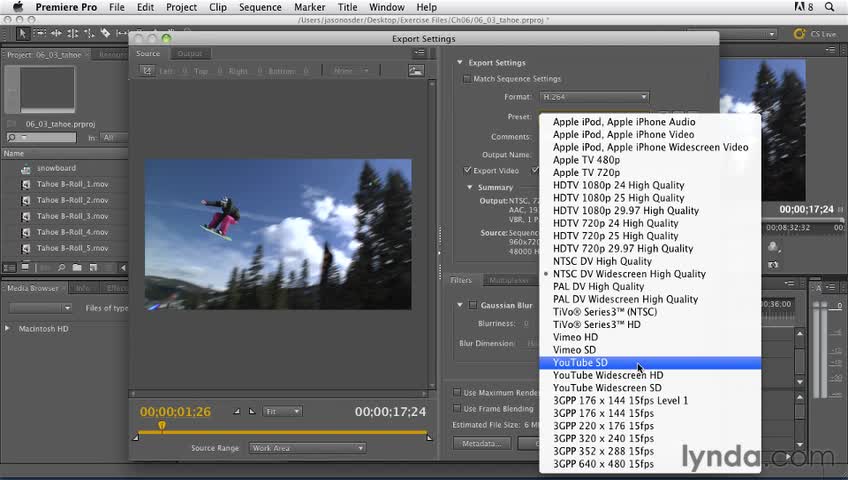Open the Media Browser tab
The width and height of the screenshot is (848, 480).
coord(32,288)
